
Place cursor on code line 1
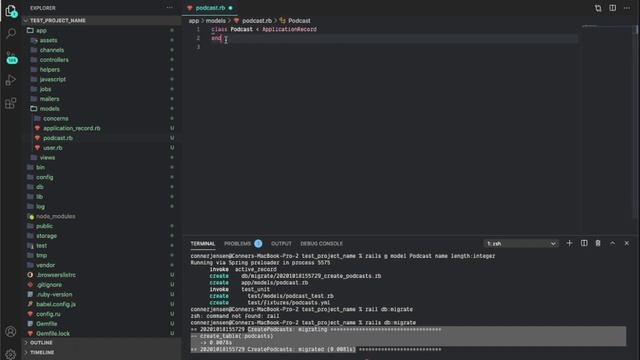[x=264, y=29]
